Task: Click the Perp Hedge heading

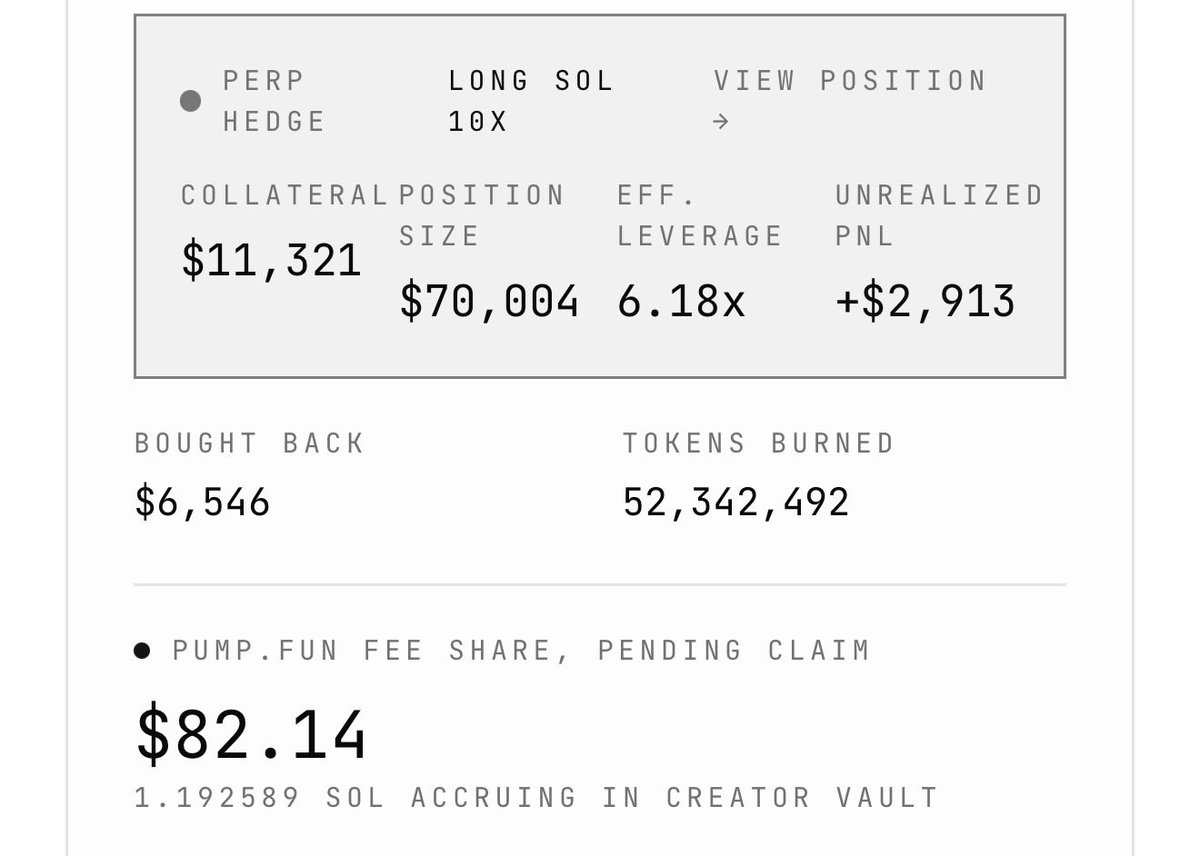Action: [275, 100]
